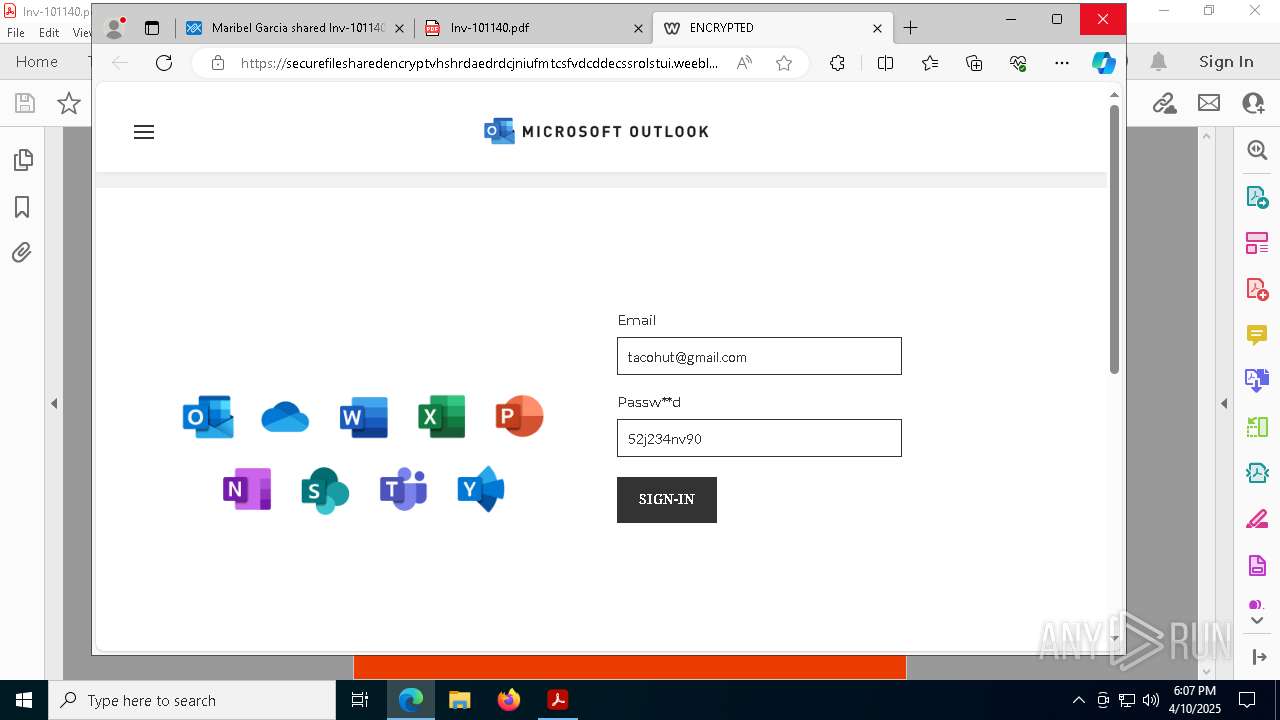The image size is (1280, 720).
Task: Click the Outlook app icon
Action: click(x=208, y=417)
